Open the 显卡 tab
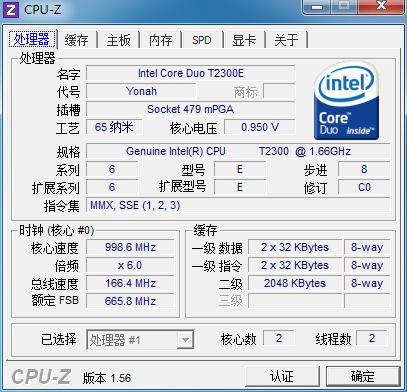This screenshot has height=392, width=407. tap(244, 40)
